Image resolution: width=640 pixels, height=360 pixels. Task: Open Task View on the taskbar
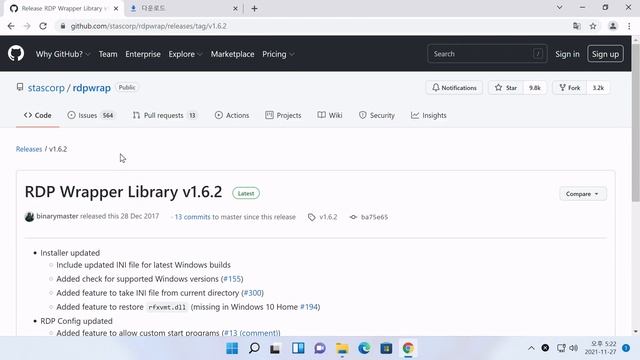pos(275,348)
